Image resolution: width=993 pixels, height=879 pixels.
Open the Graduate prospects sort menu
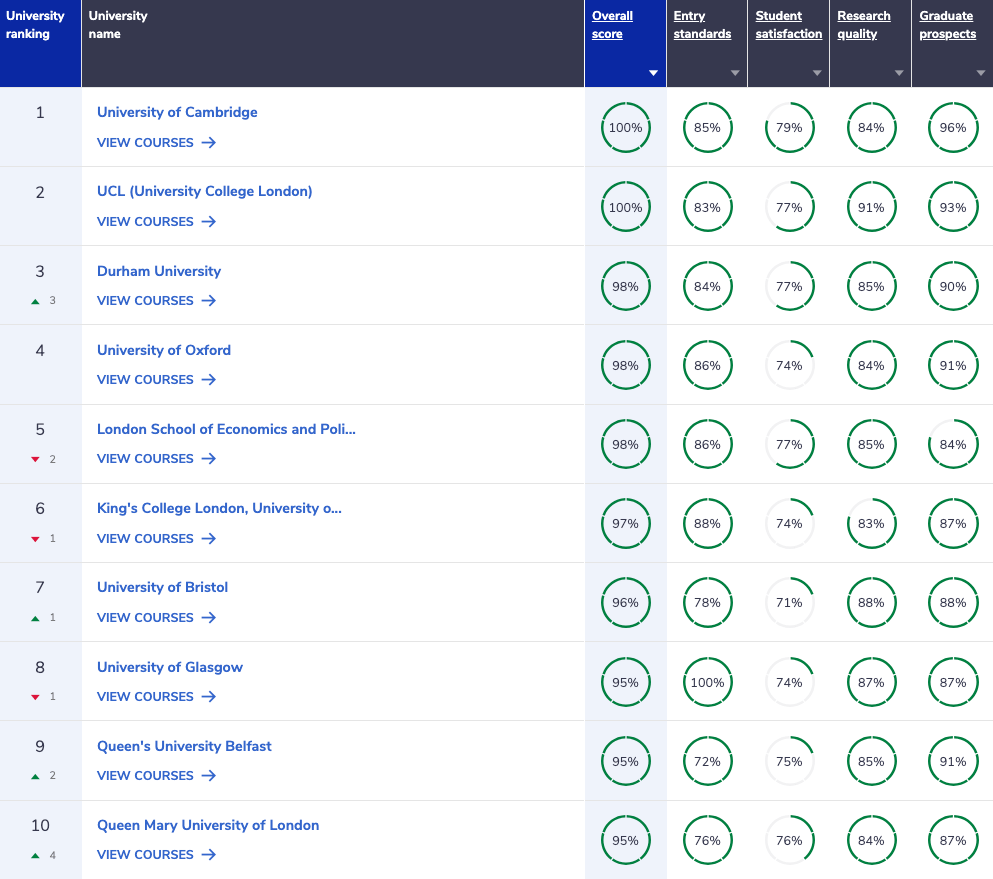980,72
